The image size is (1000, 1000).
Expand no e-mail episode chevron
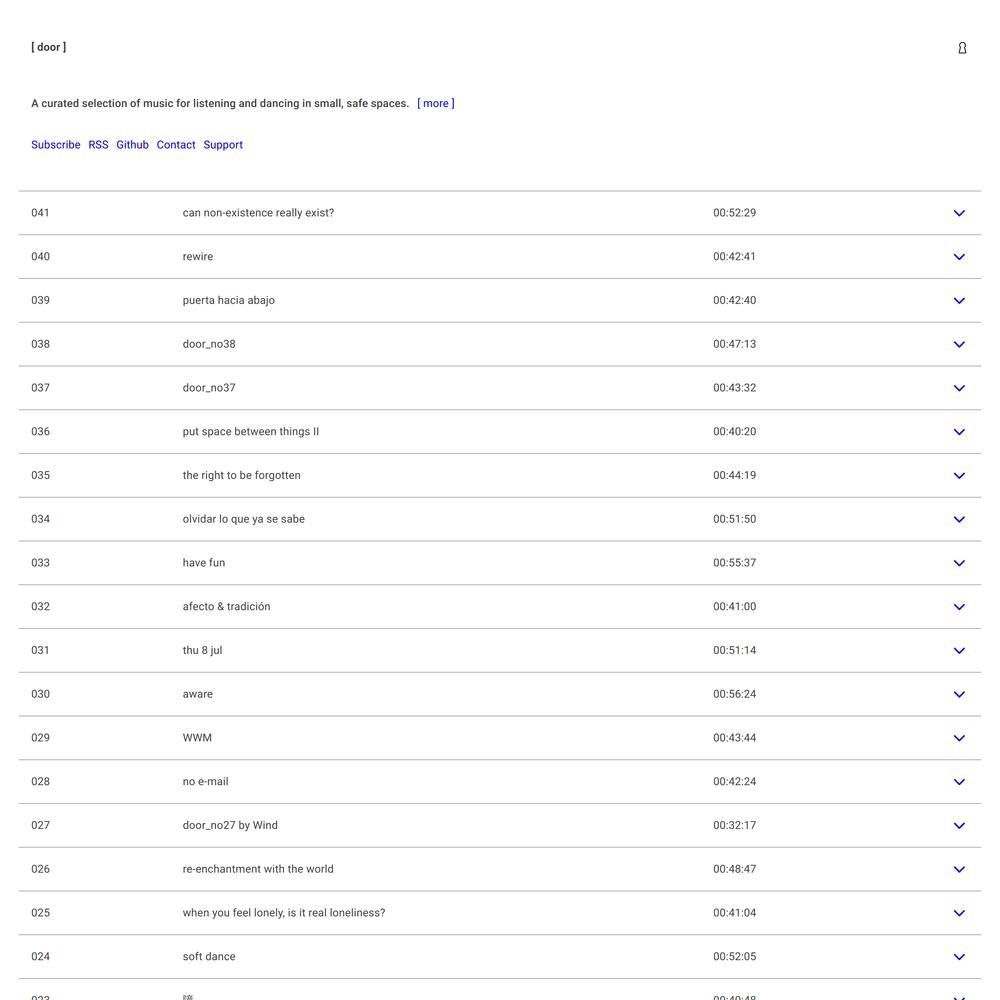tap(959, 782)
